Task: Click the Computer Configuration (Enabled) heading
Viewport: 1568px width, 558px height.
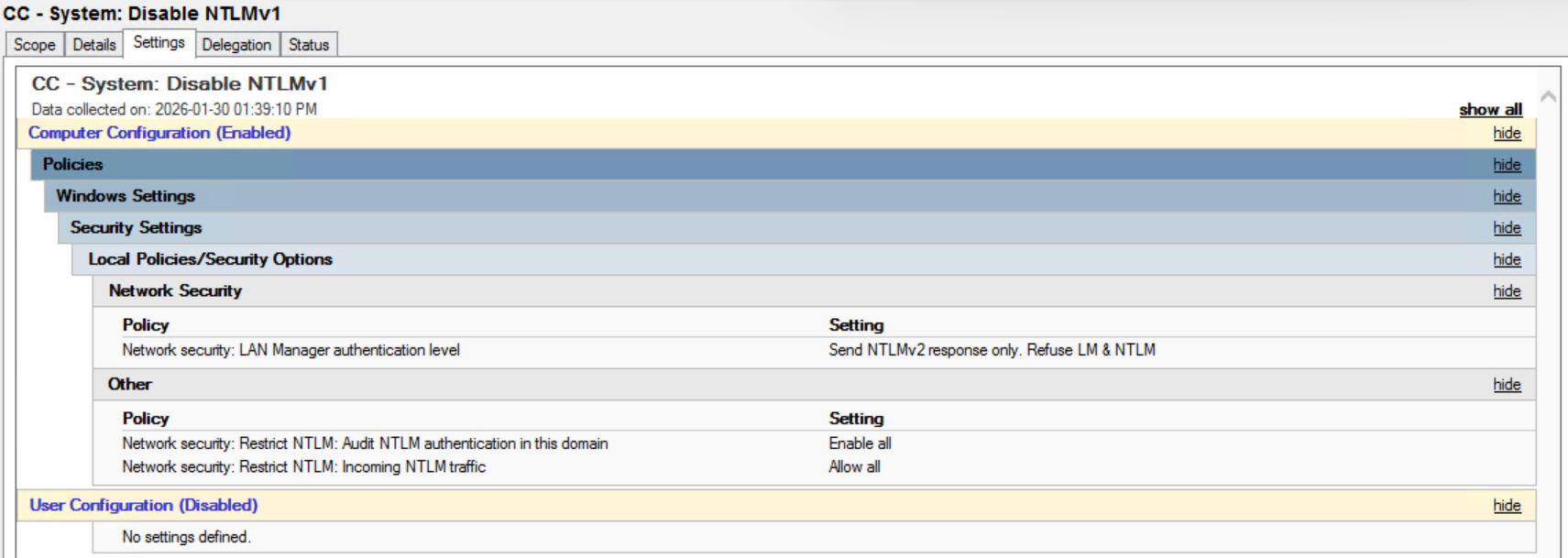Action: pyautogui.click(x=159, y=133)
